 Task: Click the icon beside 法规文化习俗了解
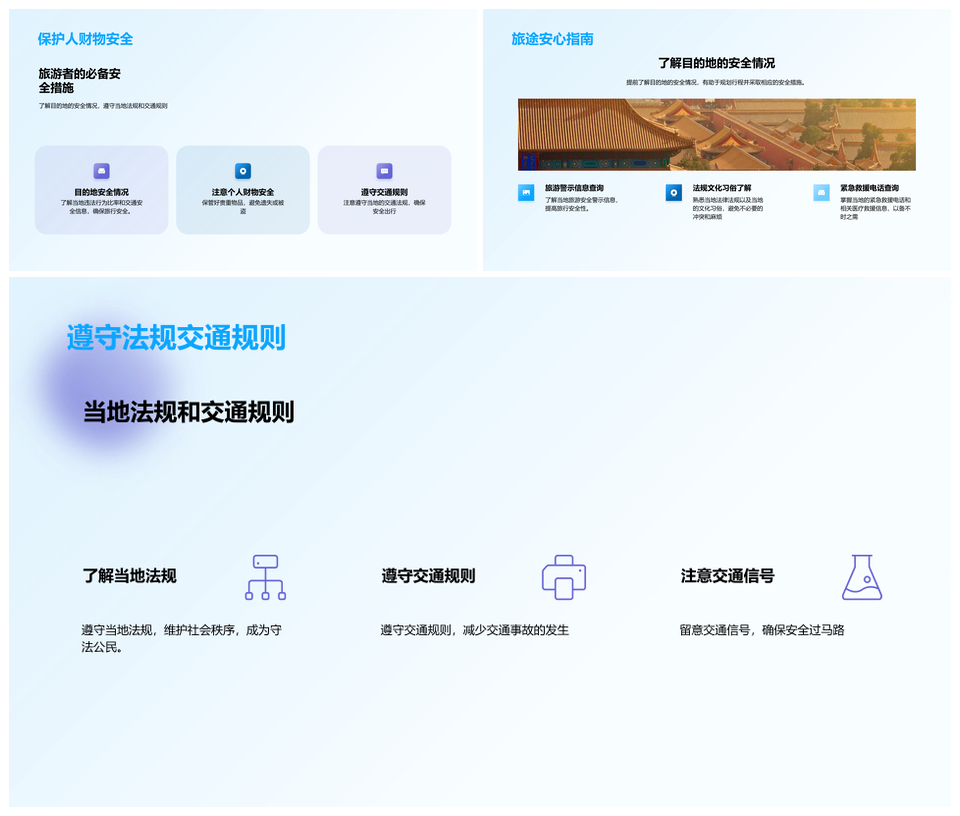[673, 193]
